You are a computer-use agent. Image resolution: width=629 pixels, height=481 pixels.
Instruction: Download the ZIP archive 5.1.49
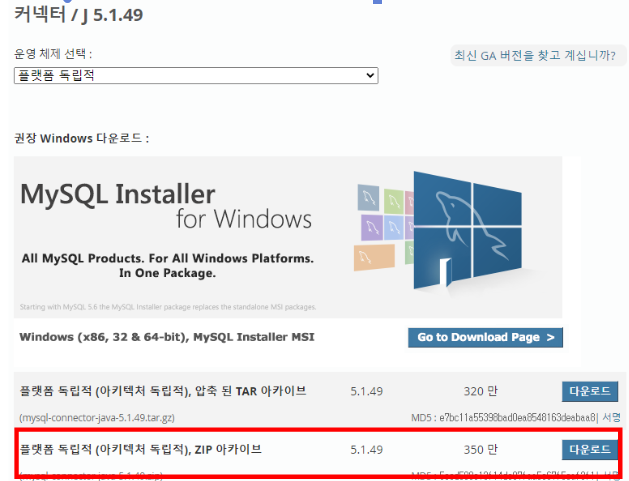coord(590,449)
